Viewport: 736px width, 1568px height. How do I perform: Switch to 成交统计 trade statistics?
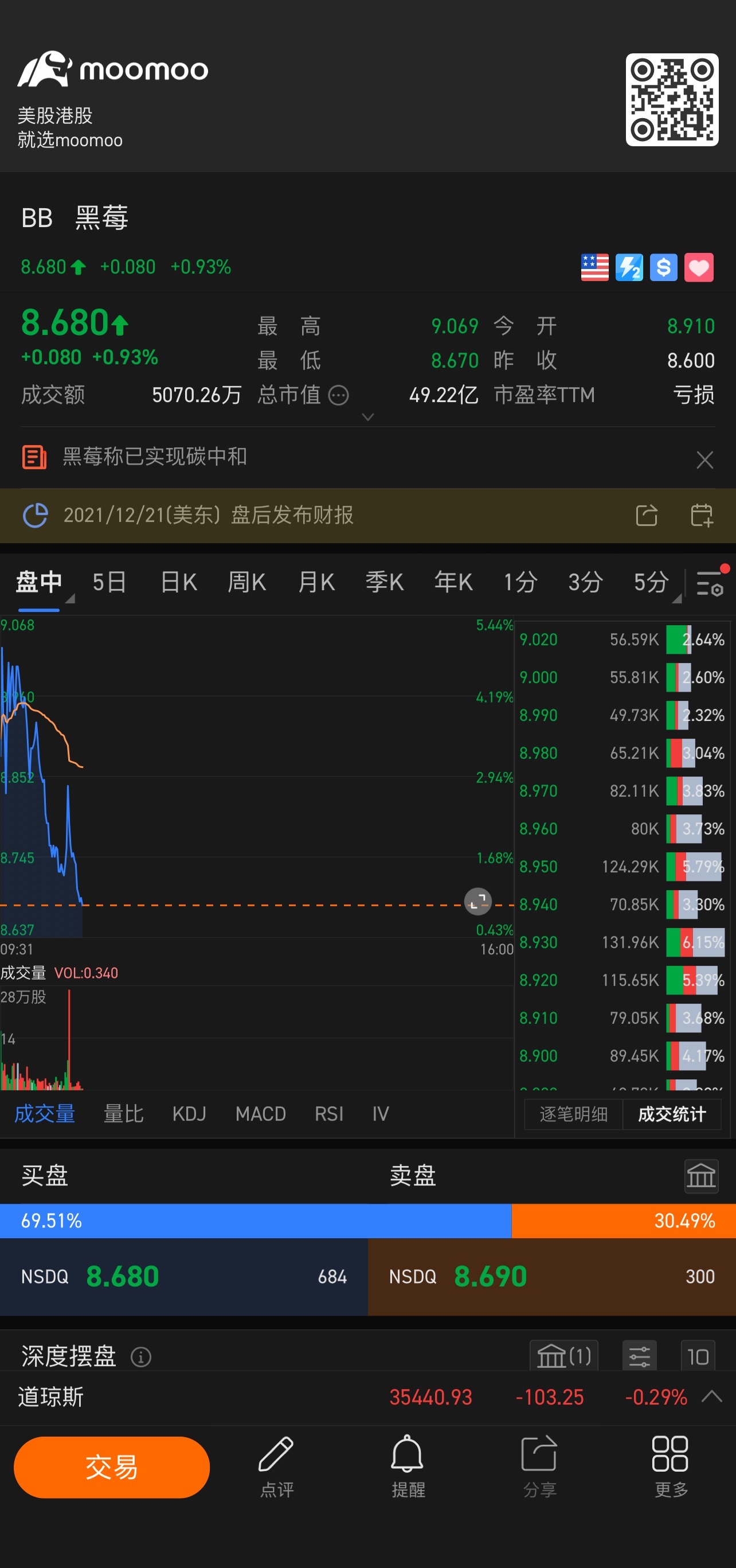672,1114
